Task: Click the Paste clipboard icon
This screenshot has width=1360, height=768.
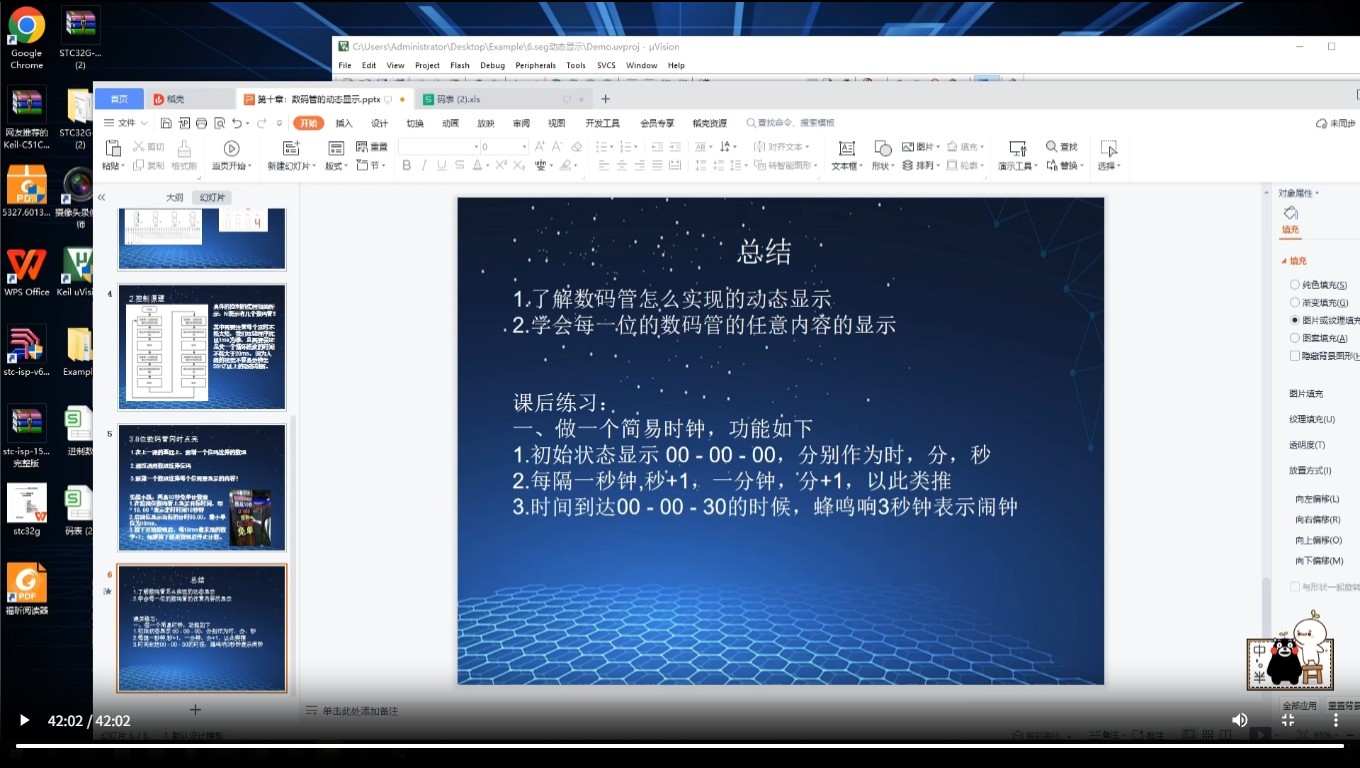Action: click(112, 149)
